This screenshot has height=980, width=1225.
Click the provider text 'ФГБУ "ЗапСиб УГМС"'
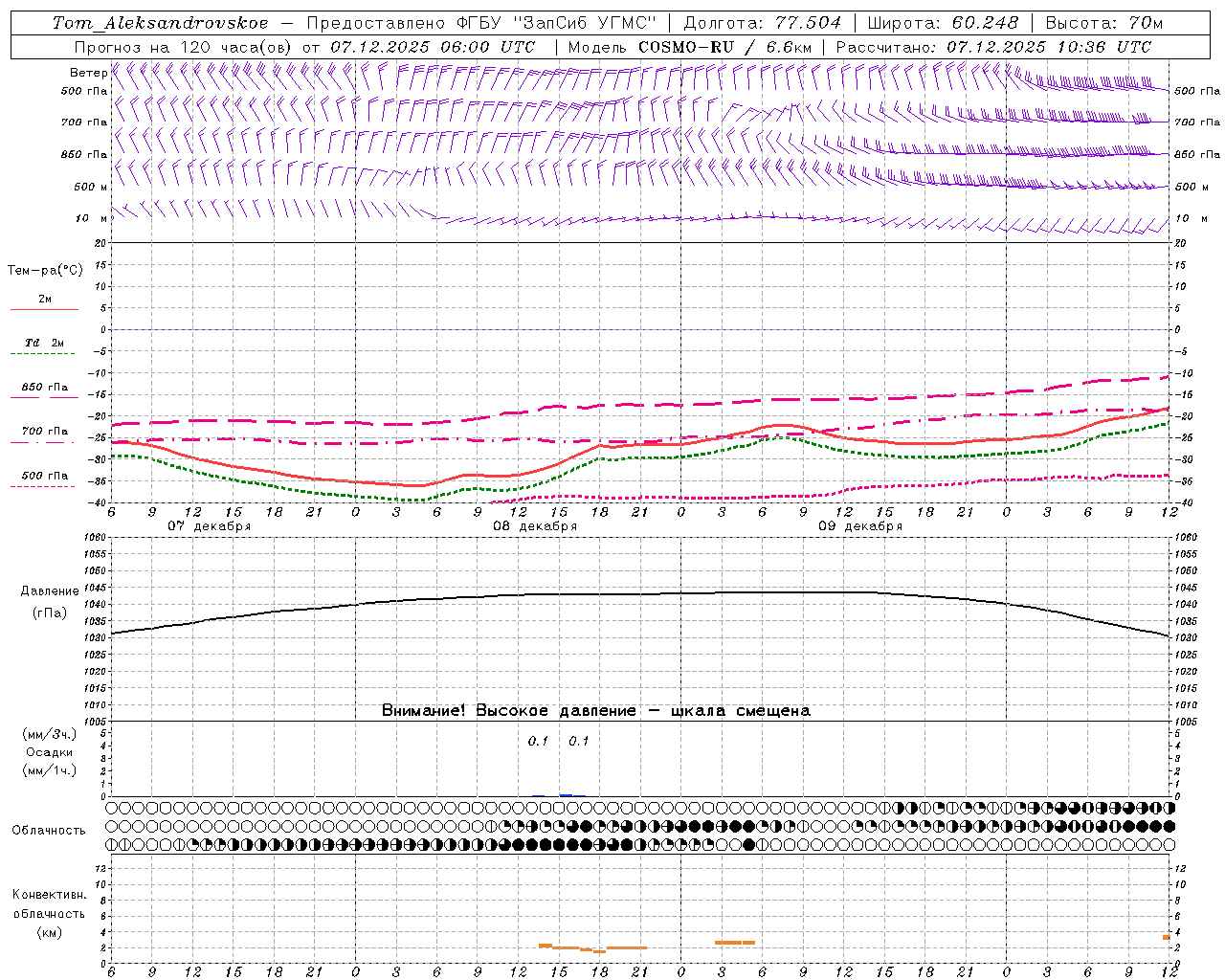coord(558,23)
